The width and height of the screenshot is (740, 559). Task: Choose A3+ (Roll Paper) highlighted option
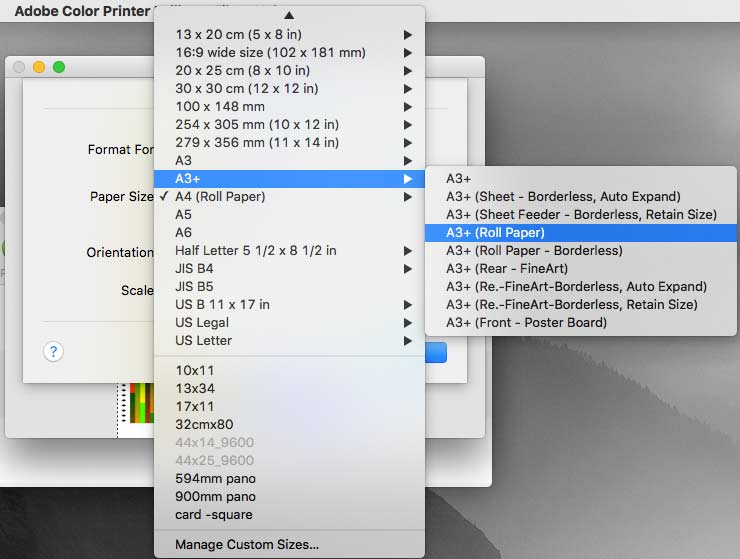(x=580, y=233)
